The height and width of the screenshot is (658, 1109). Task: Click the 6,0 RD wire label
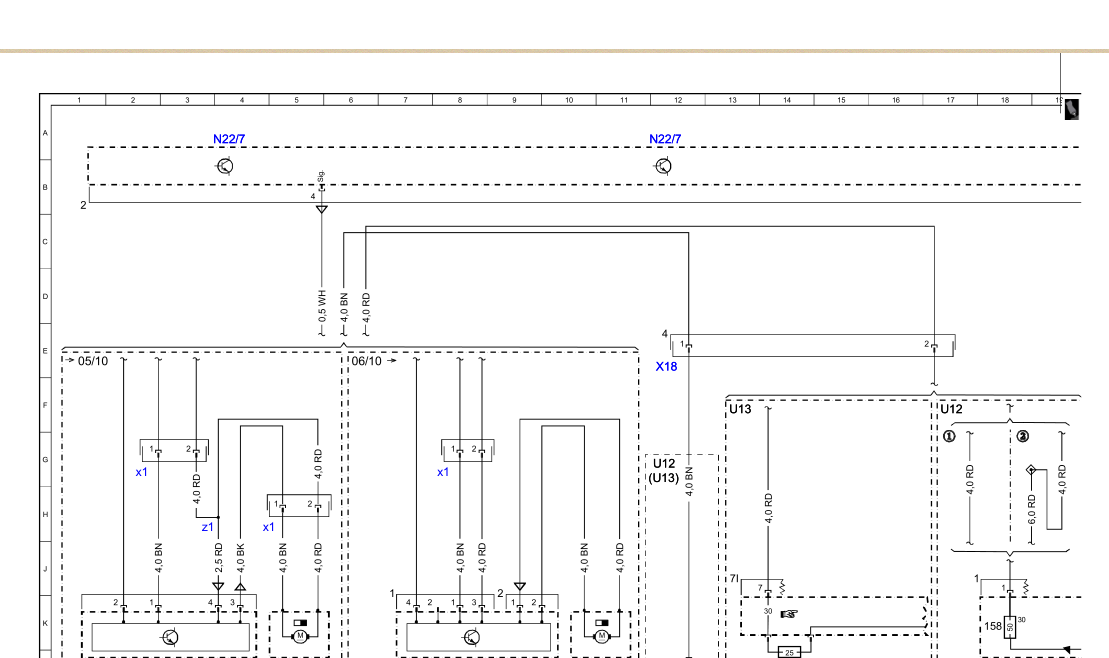[1031, 509]
